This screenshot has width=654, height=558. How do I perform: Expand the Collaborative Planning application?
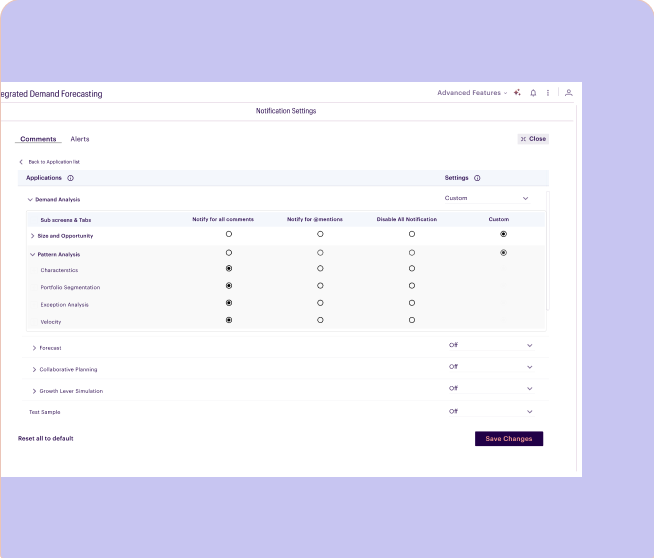(34, 369)
